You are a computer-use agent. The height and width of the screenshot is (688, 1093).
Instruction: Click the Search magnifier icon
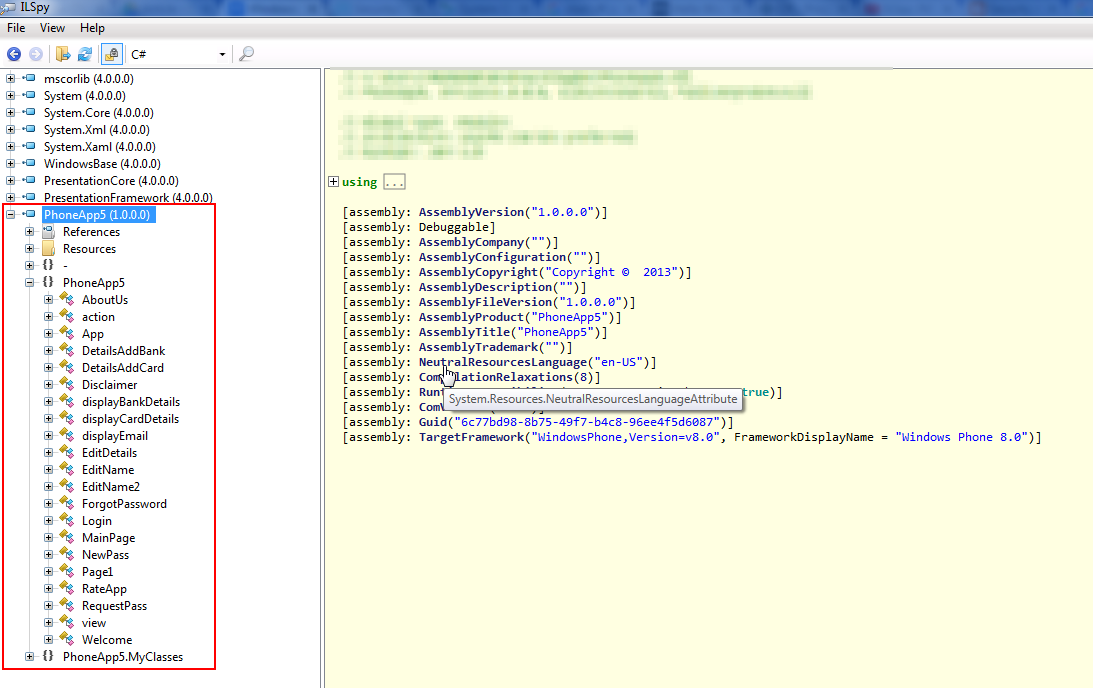point(246,54)
